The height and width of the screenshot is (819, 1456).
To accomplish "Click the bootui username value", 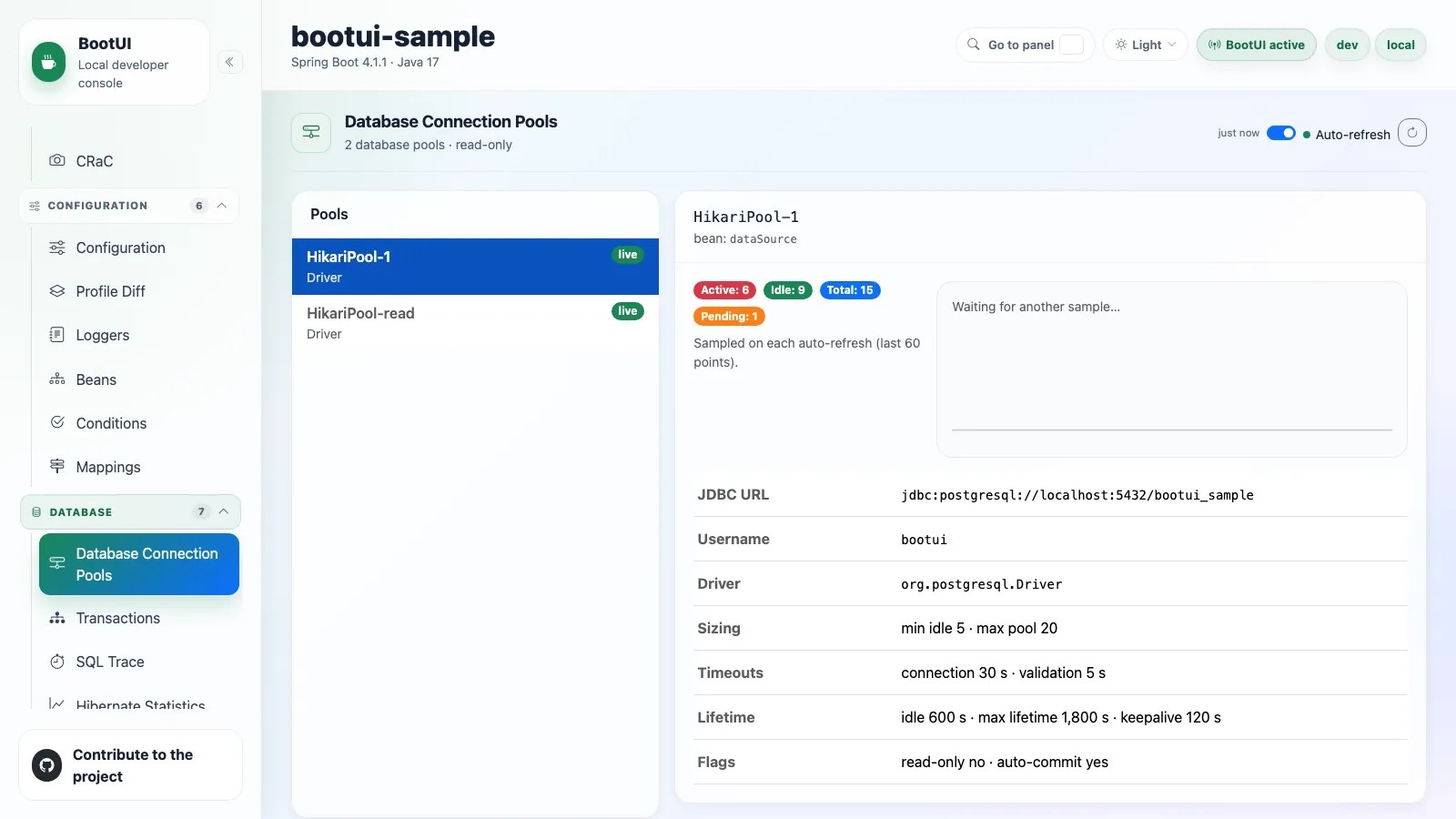I will tap(924, 540).
